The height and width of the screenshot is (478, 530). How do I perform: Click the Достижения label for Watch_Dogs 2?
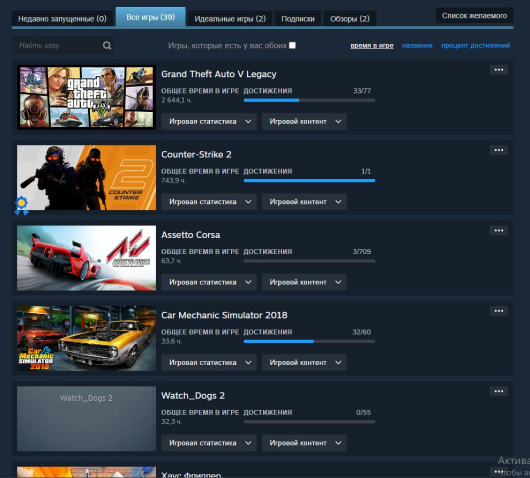(x=268, y=413)
